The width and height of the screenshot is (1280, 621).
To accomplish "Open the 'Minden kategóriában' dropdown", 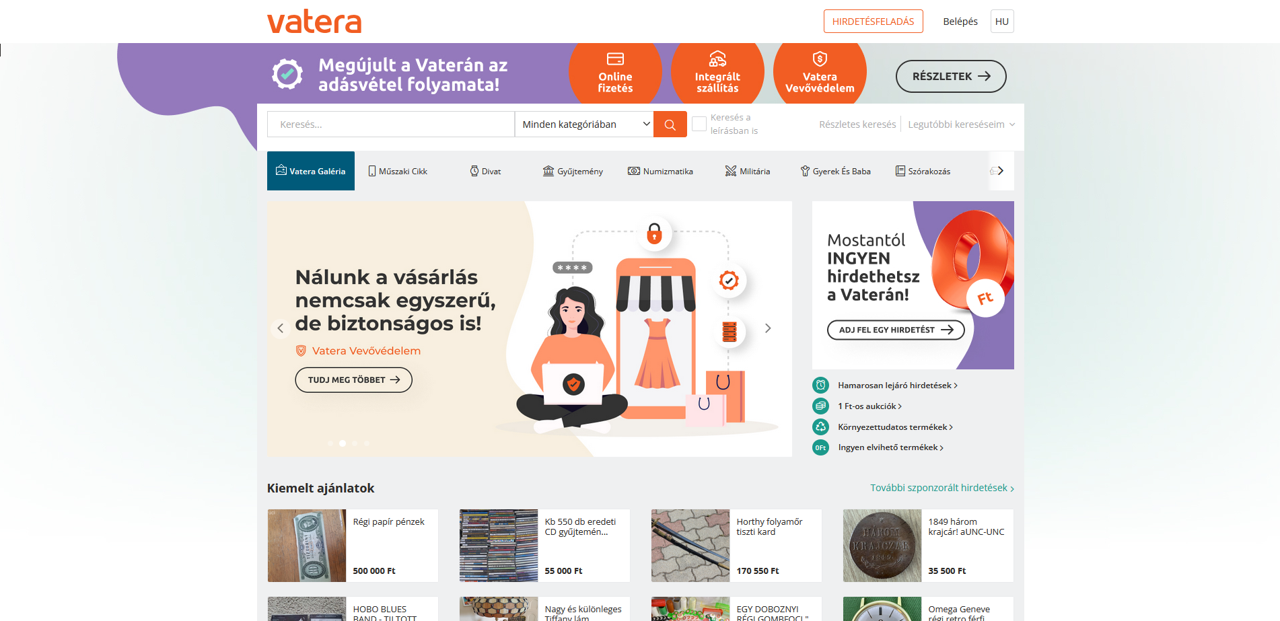I will pos(584,124).
